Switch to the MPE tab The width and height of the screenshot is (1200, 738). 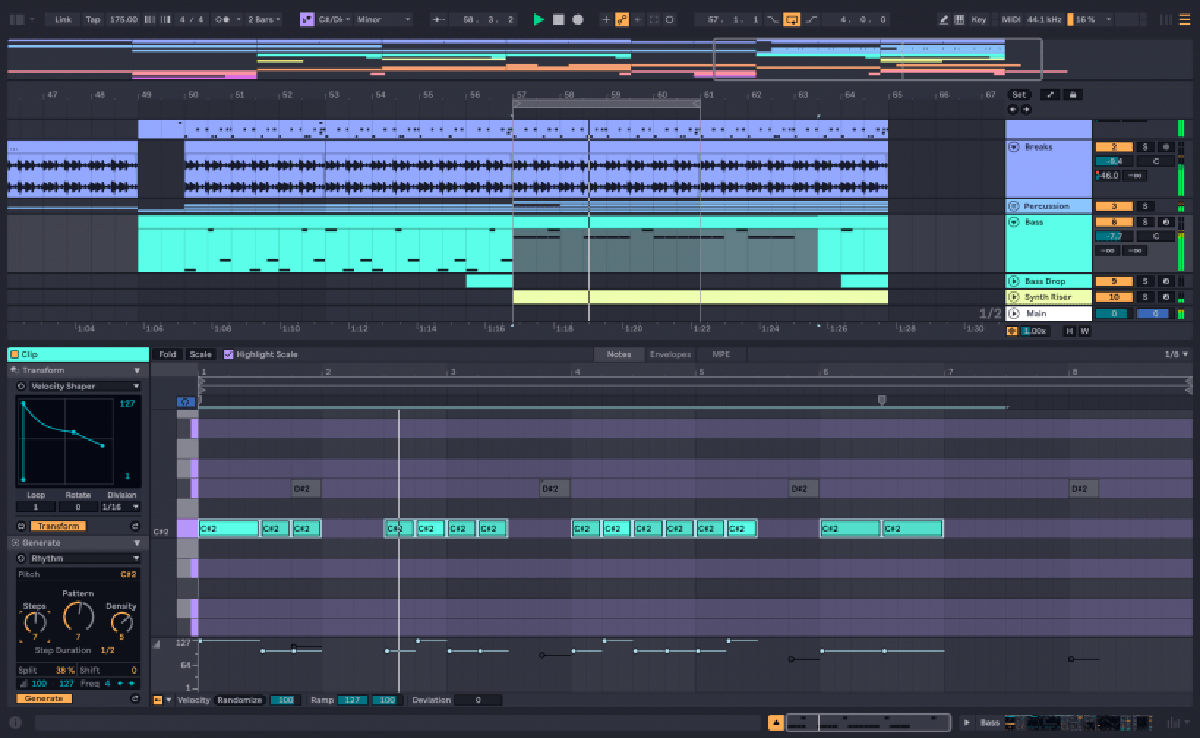pos(720,354)
